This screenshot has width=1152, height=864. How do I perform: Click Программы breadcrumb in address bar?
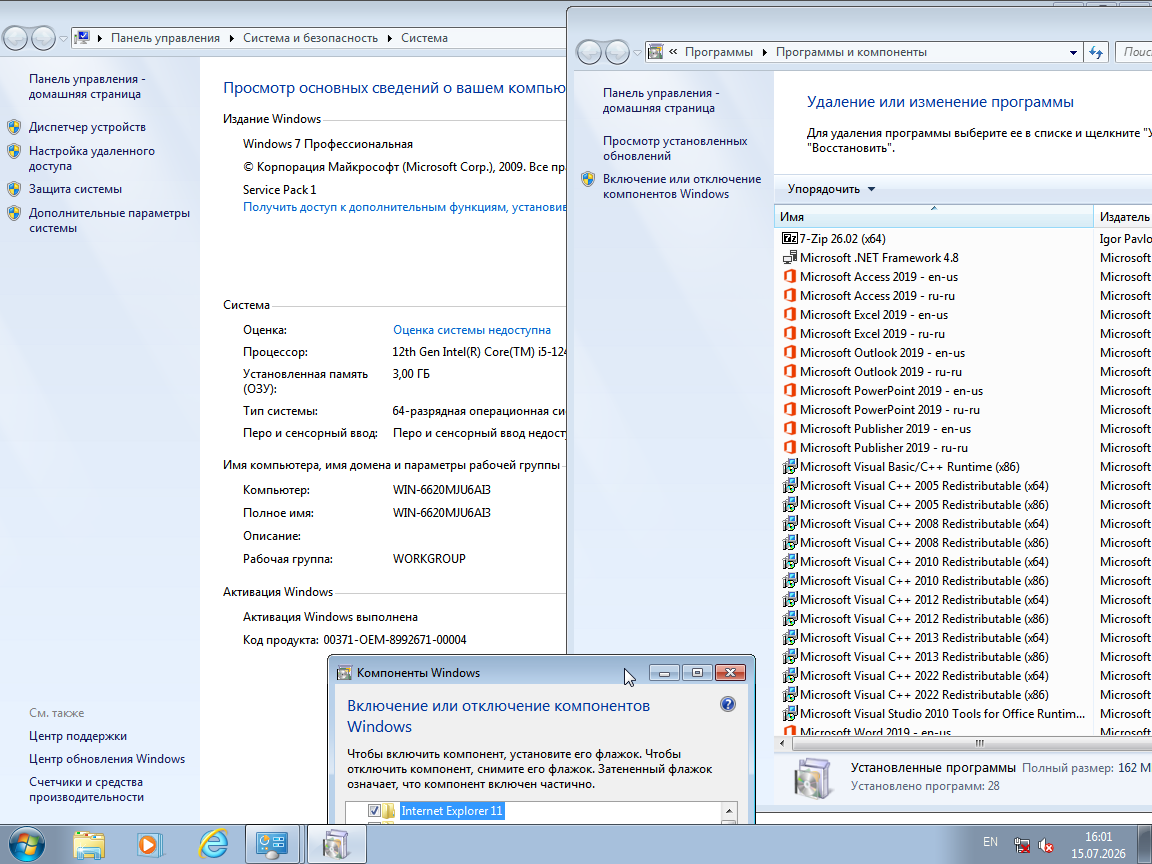pyautogui.click(x=719, y=52)
